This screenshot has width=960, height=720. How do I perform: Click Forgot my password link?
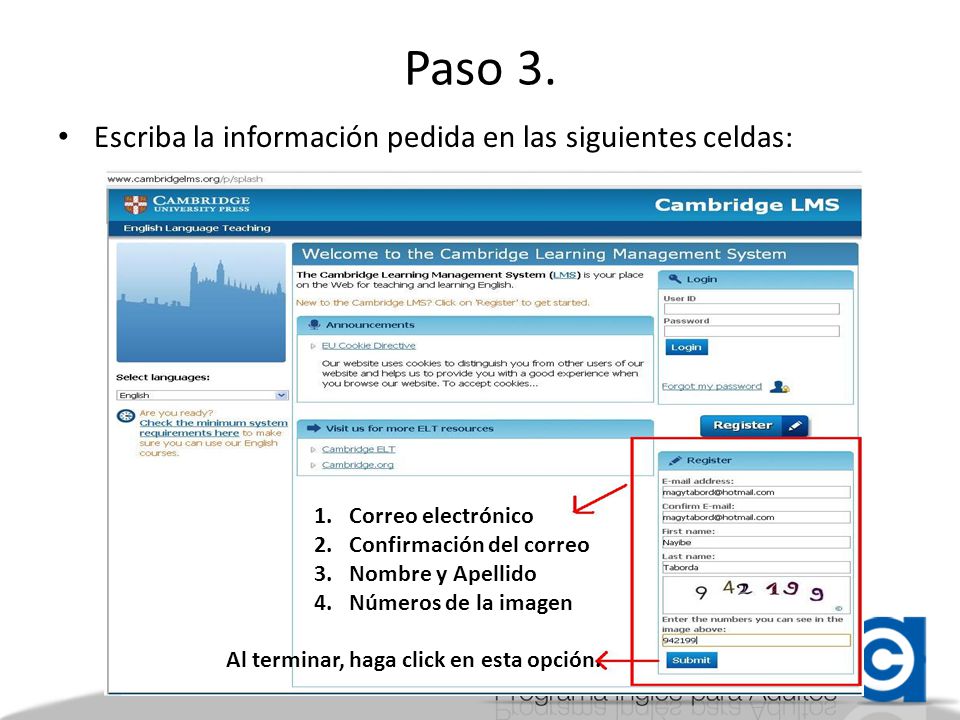tap(712, 386)
